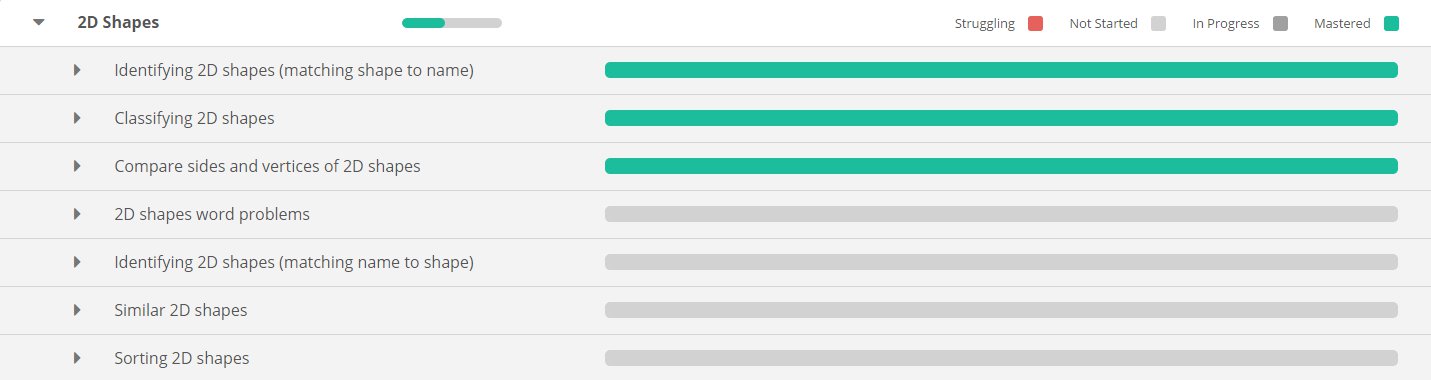Screen dimensions: 1431x380
Task: Click the red Struggling legend swatch
Action: point(1035,23)
